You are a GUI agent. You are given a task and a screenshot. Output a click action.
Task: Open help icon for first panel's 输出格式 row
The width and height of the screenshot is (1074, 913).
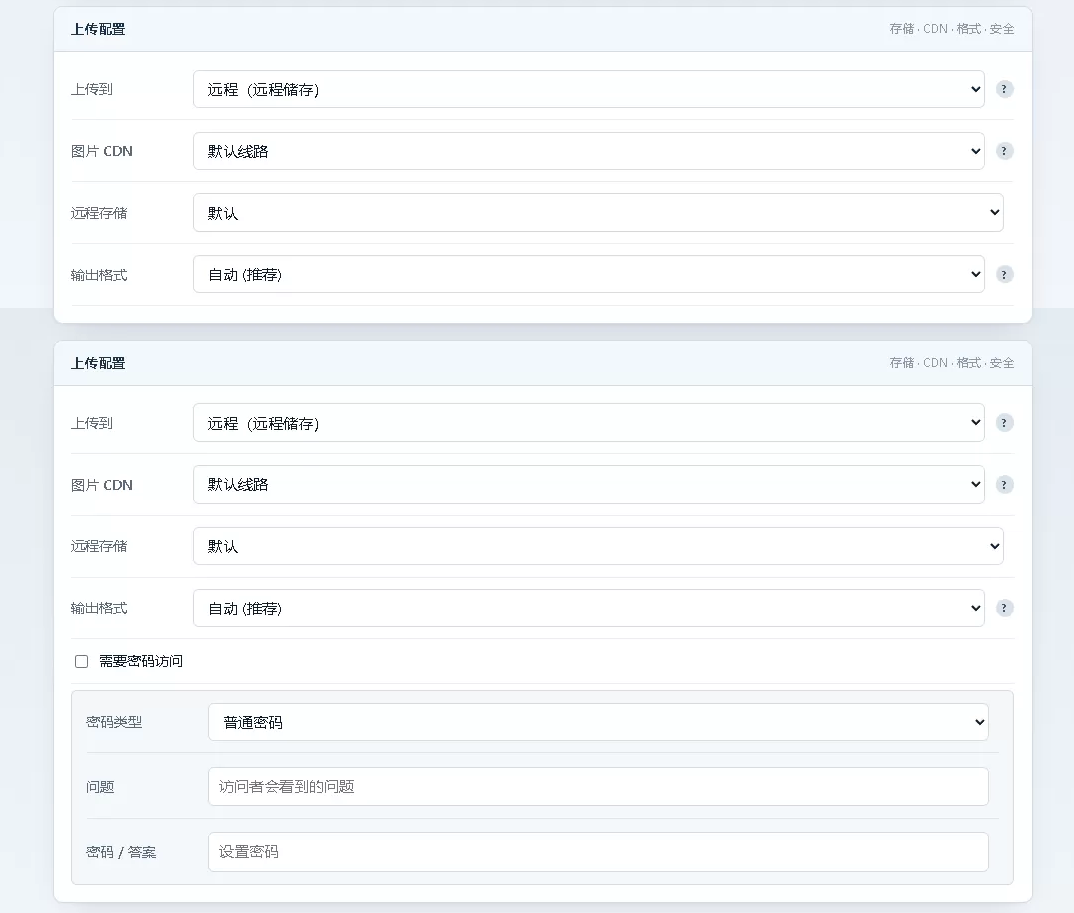coord(1004,275)
